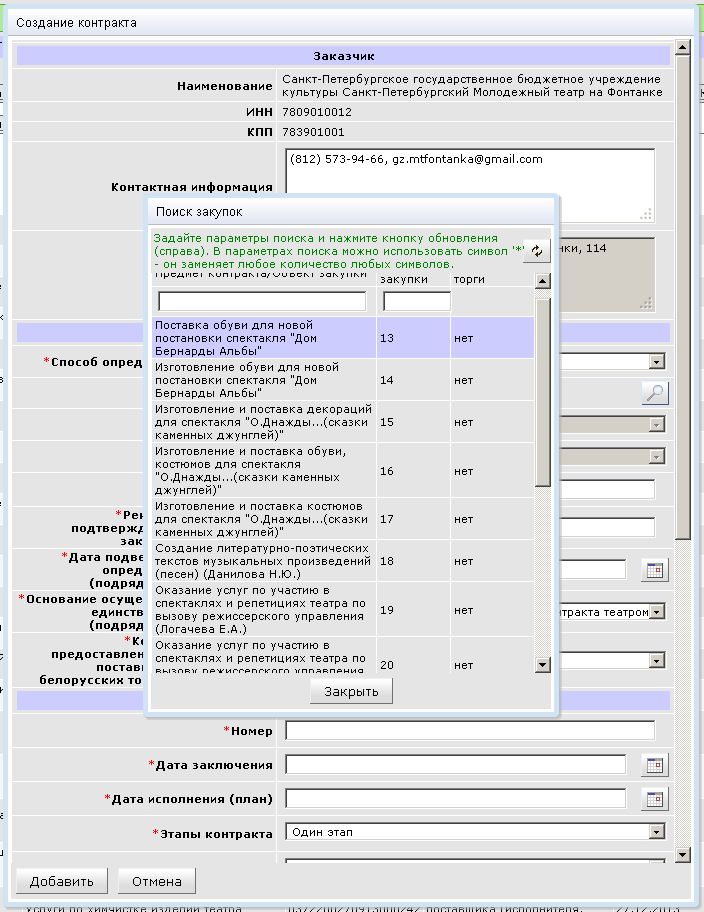The height and width of the screenshot is (912, 704).
Task: Open the magnifier search icon in the contract form
Action: point(655,393)
